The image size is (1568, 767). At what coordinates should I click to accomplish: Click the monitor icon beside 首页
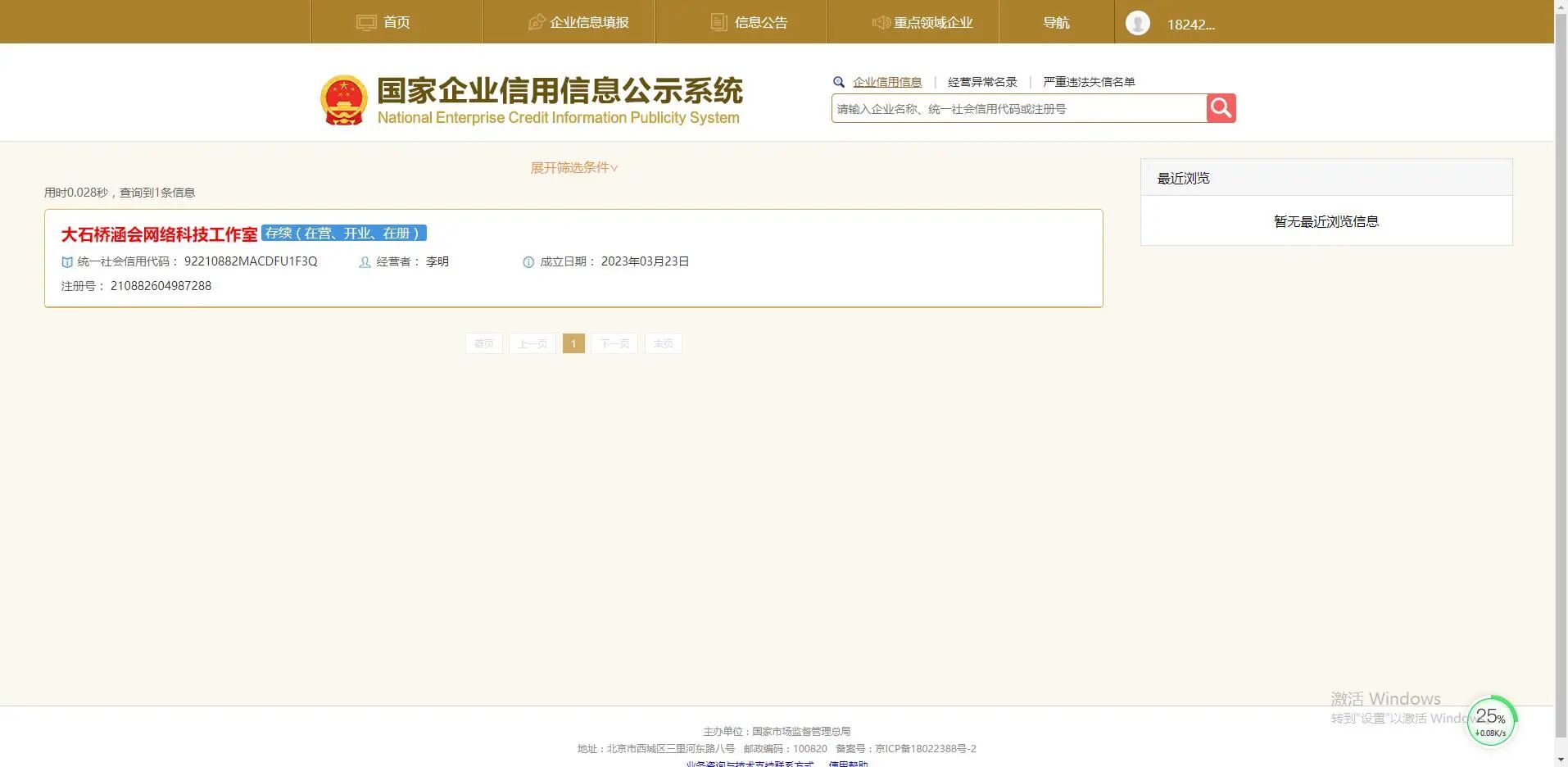(x=366, y=23)
